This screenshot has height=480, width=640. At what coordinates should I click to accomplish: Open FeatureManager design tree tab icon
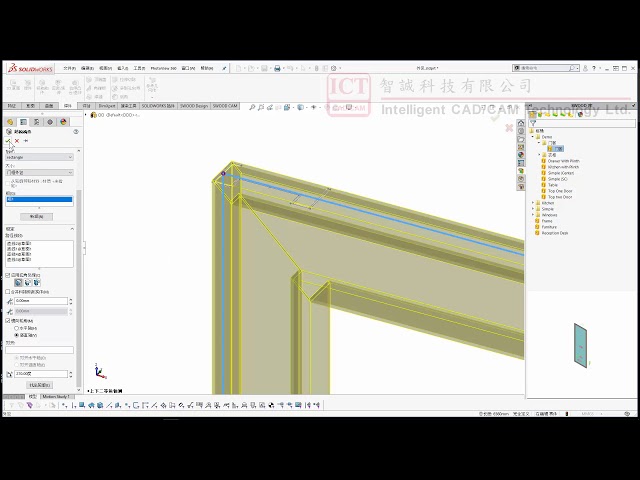[10, 122]
